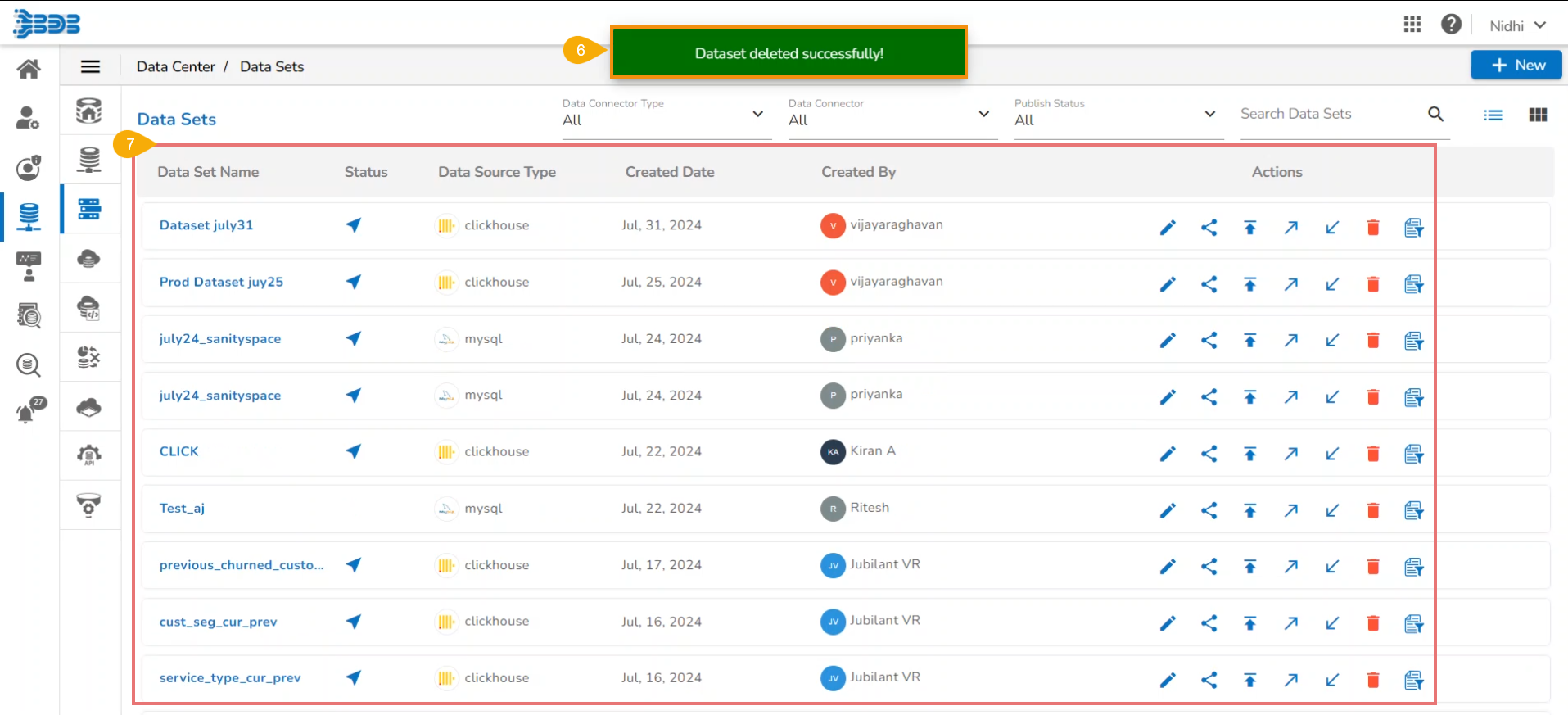
Task: Open the Nidhi user account menu
Action: [1517, 25]
